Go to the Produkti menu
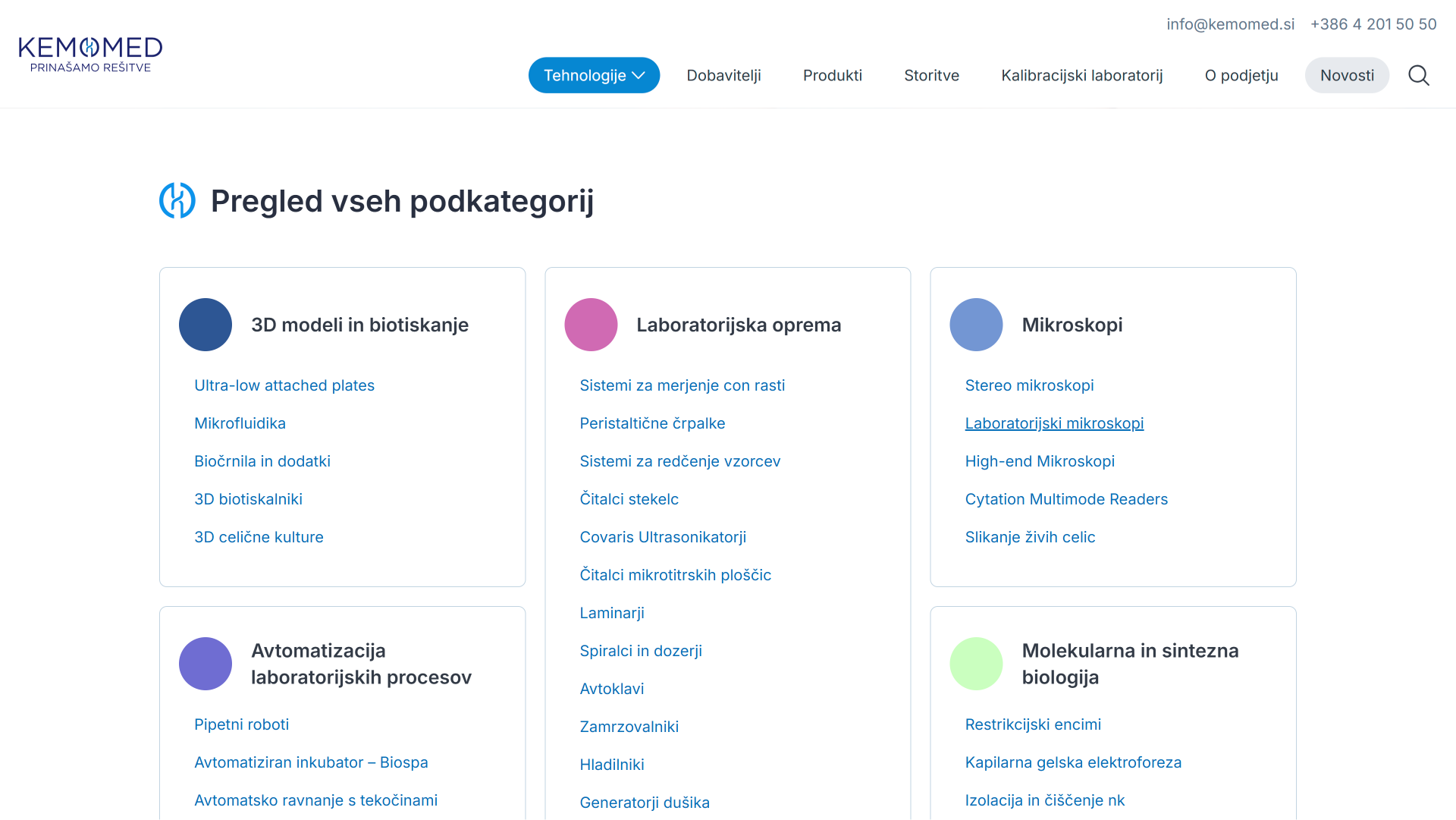This screenshot has height=820, width=1456. click(x=832, y=76)
